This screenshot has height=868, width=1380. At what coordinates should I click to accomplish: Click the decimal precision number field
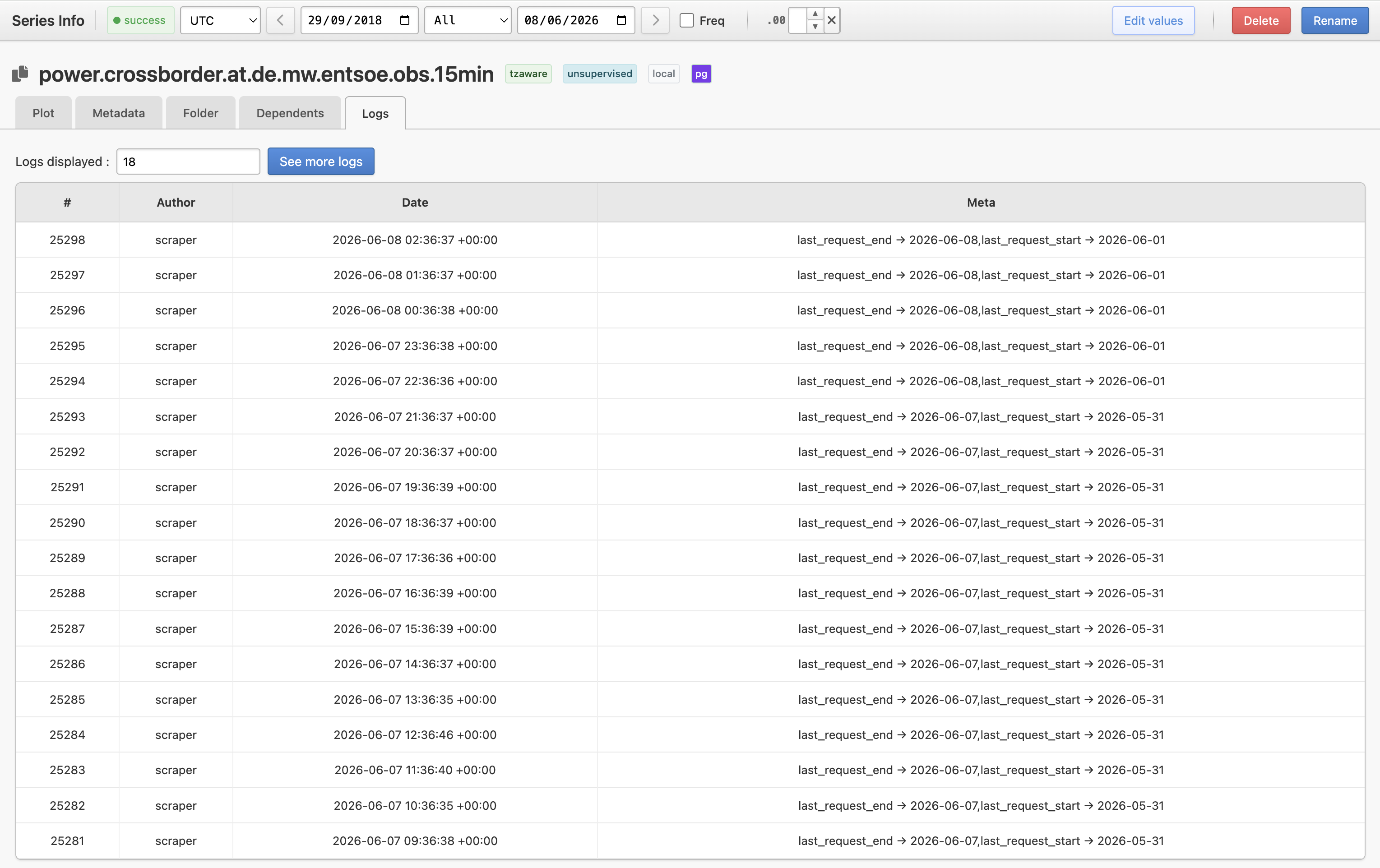click(x=798, y=21)
